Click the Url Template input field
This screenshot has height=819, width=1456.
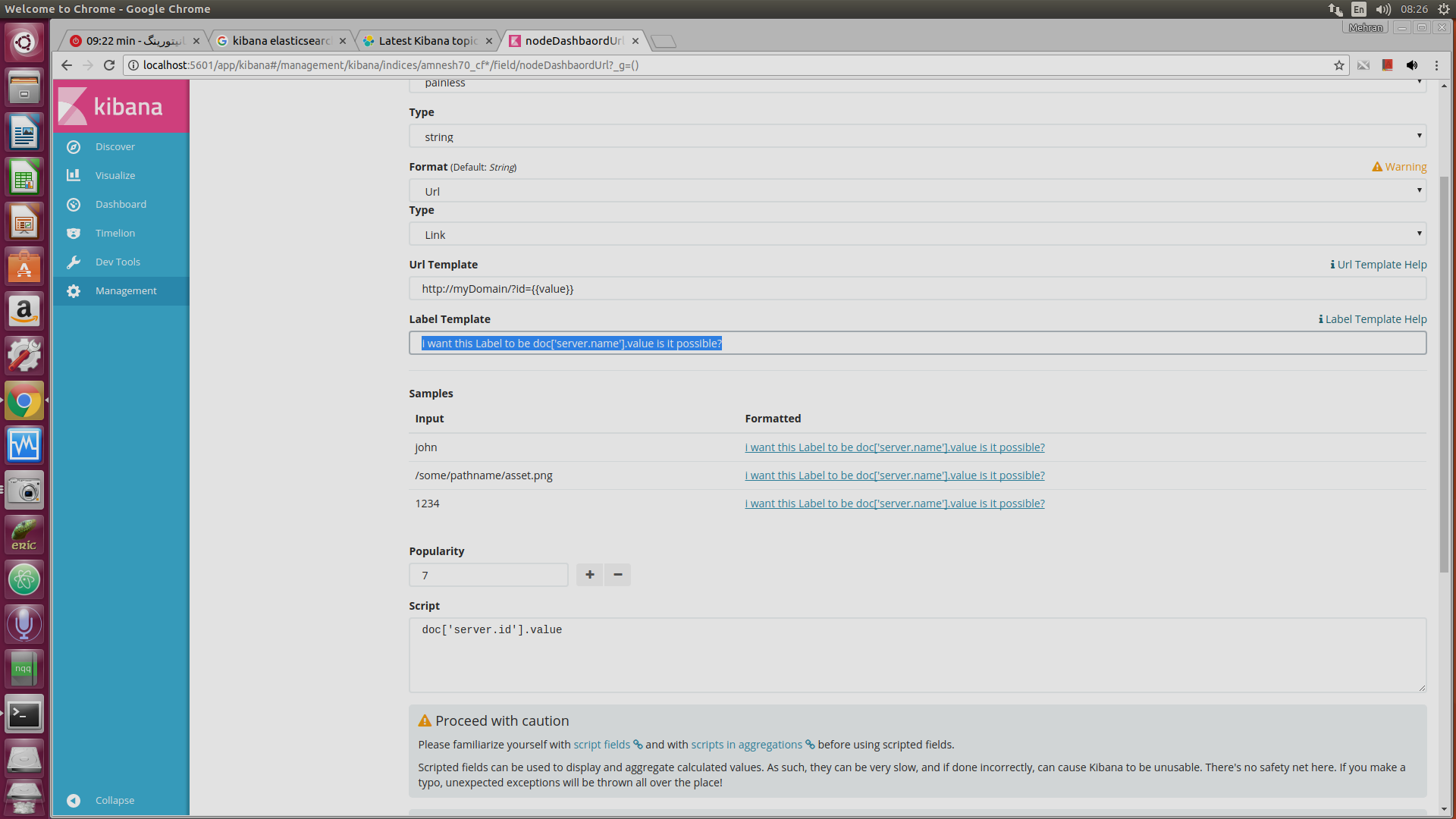point(917,289)
